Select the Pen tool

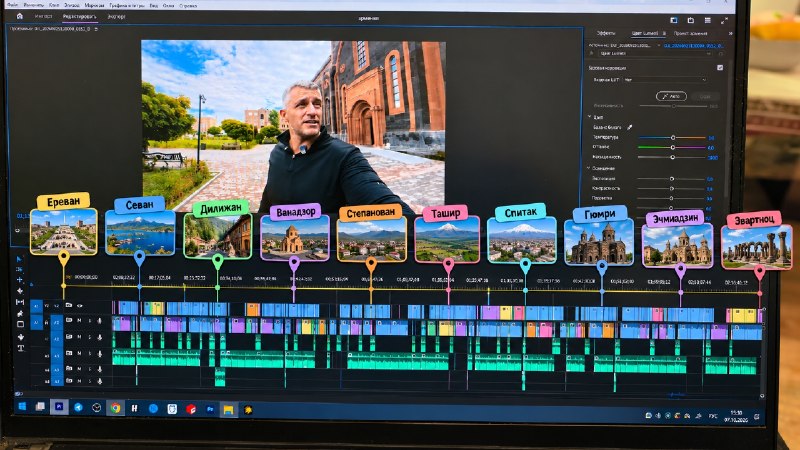point(20,313)
